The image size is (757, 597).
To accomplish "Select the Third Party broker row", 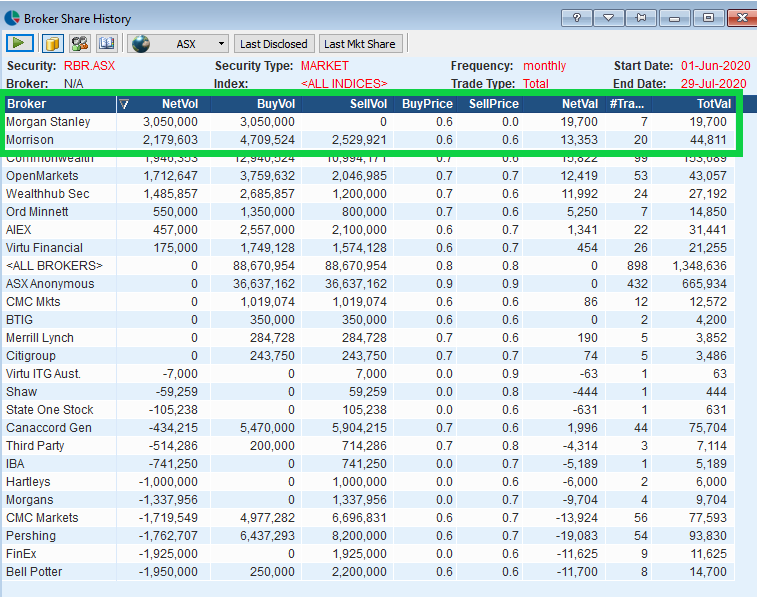I will pos(369,445).
